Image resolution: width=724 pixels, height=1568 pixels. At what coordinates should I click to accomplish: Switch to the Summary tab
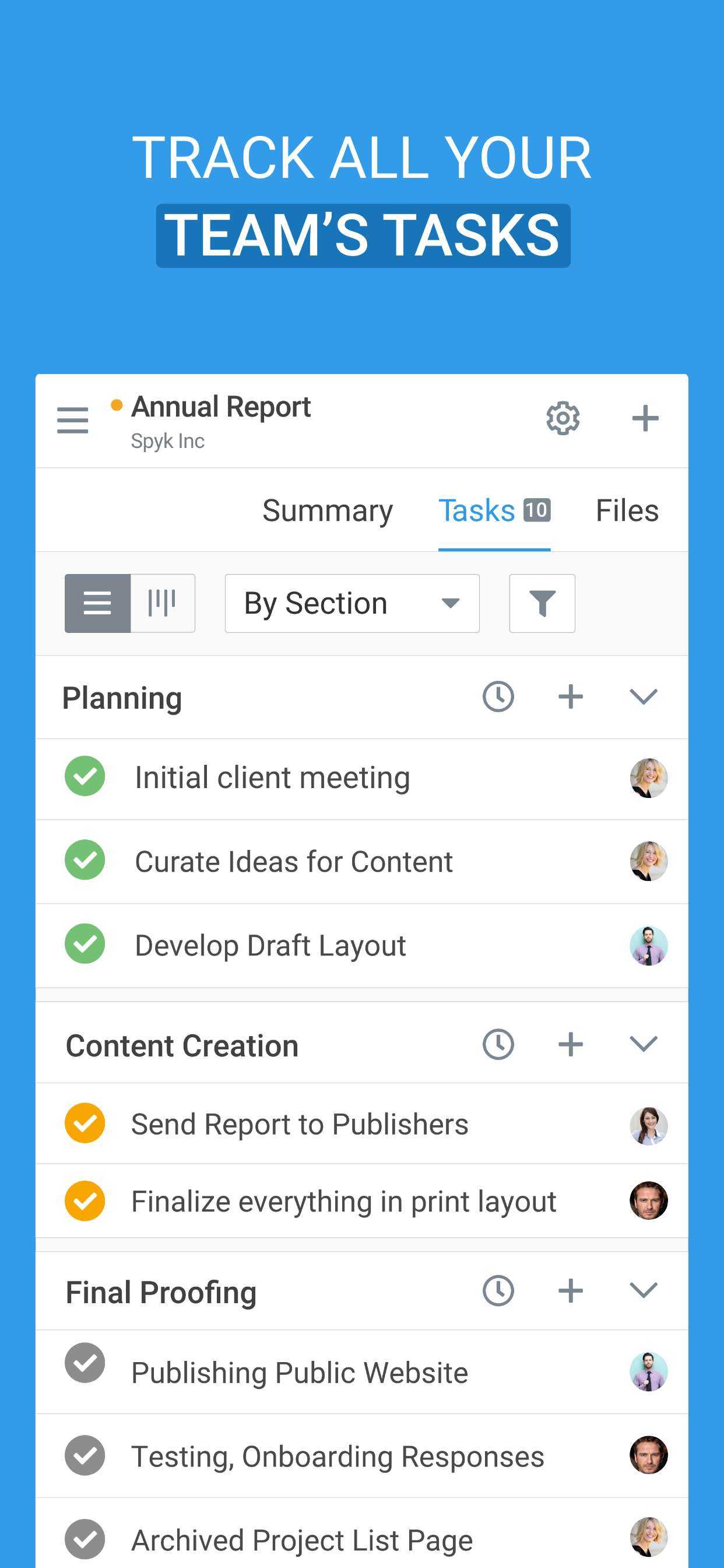click(x=328, y=510)
